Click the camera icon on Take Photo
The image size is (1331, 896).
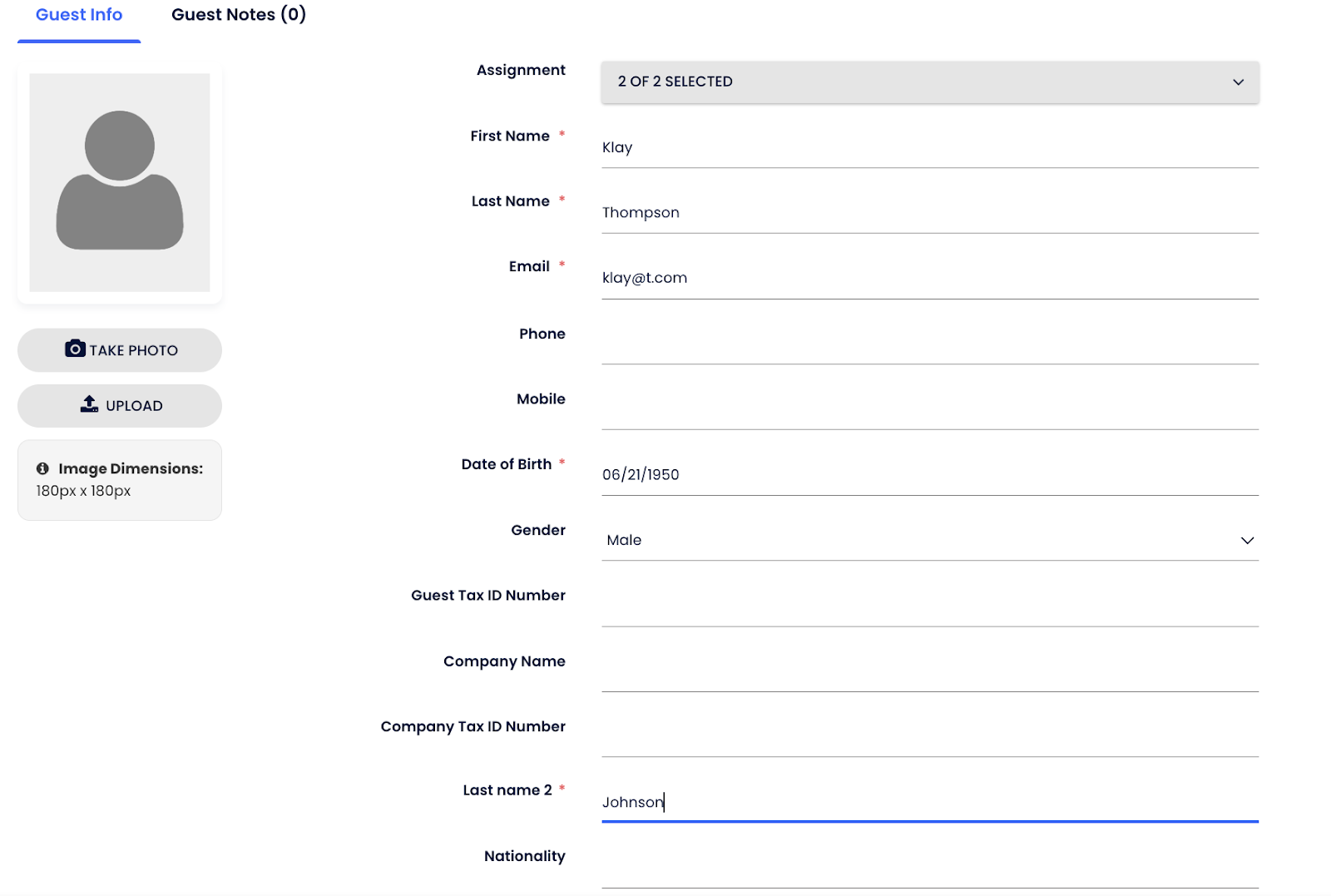click(75, 349)
